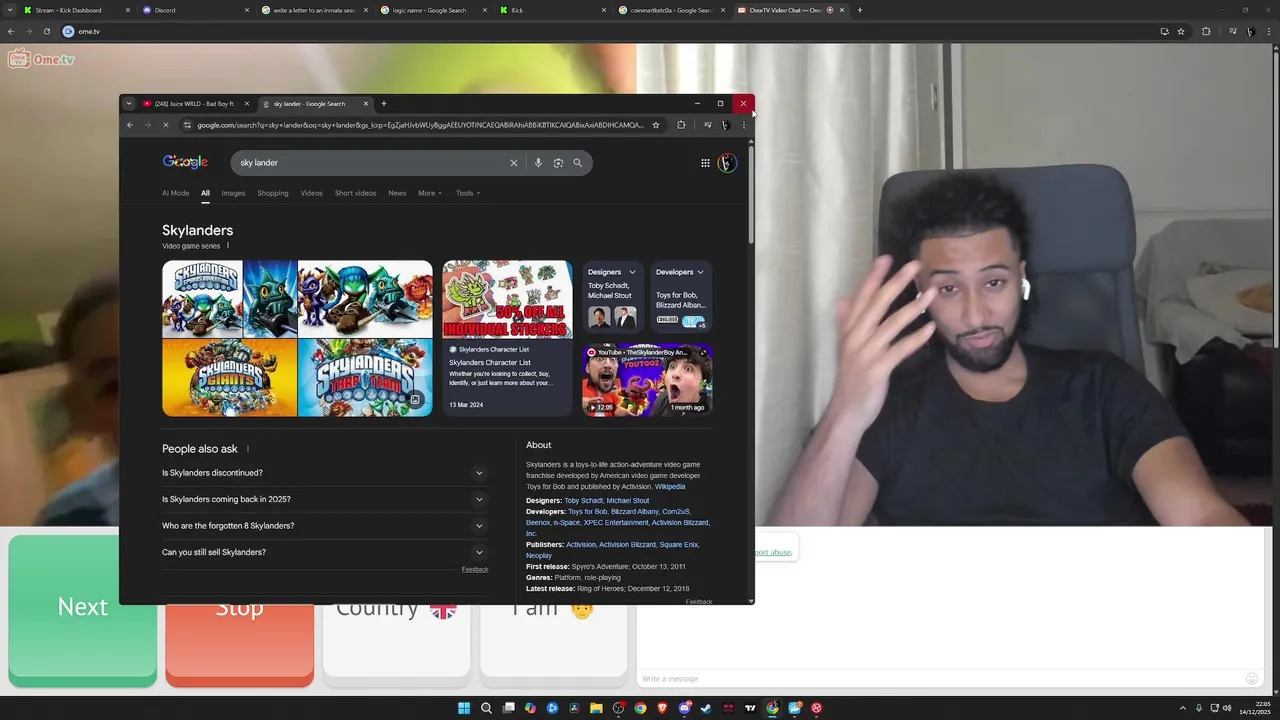Stop loading the Google search page
1280x720 pixels.
pyautogui.click(x=165, y=125)
